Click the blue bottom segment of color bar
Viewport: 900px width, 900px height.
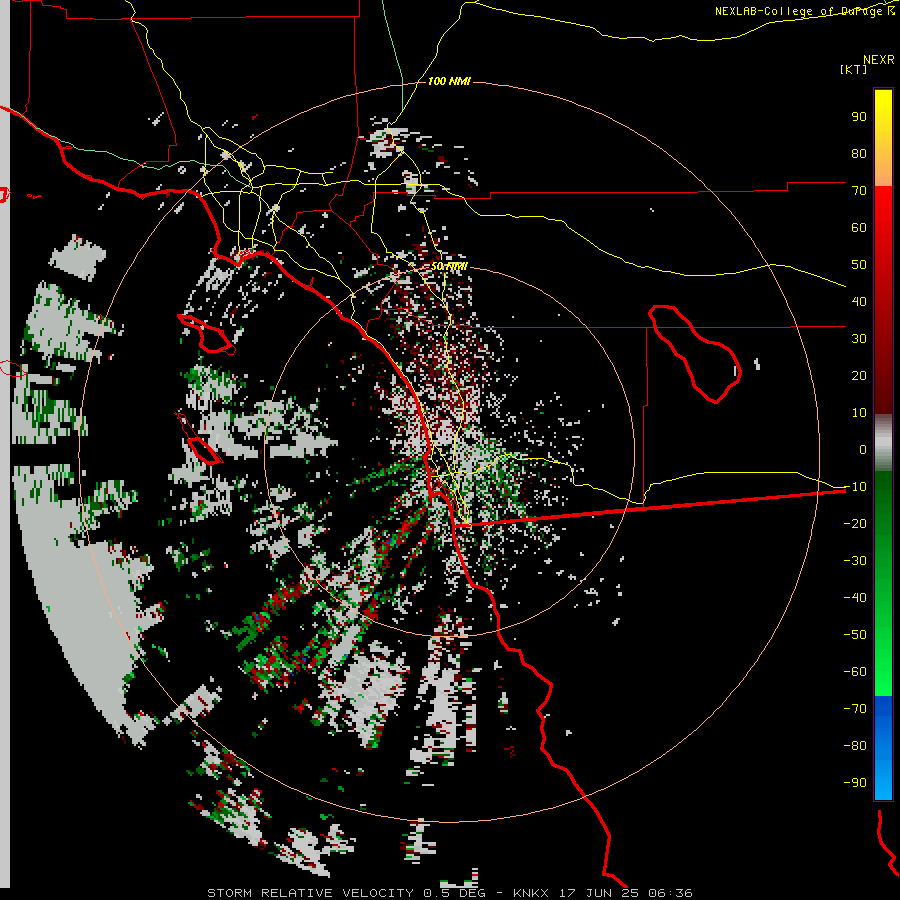883,747
